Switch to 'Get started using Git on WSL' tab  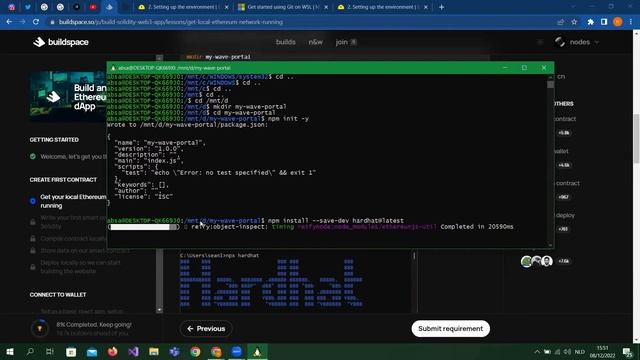[x=284, y=7]
